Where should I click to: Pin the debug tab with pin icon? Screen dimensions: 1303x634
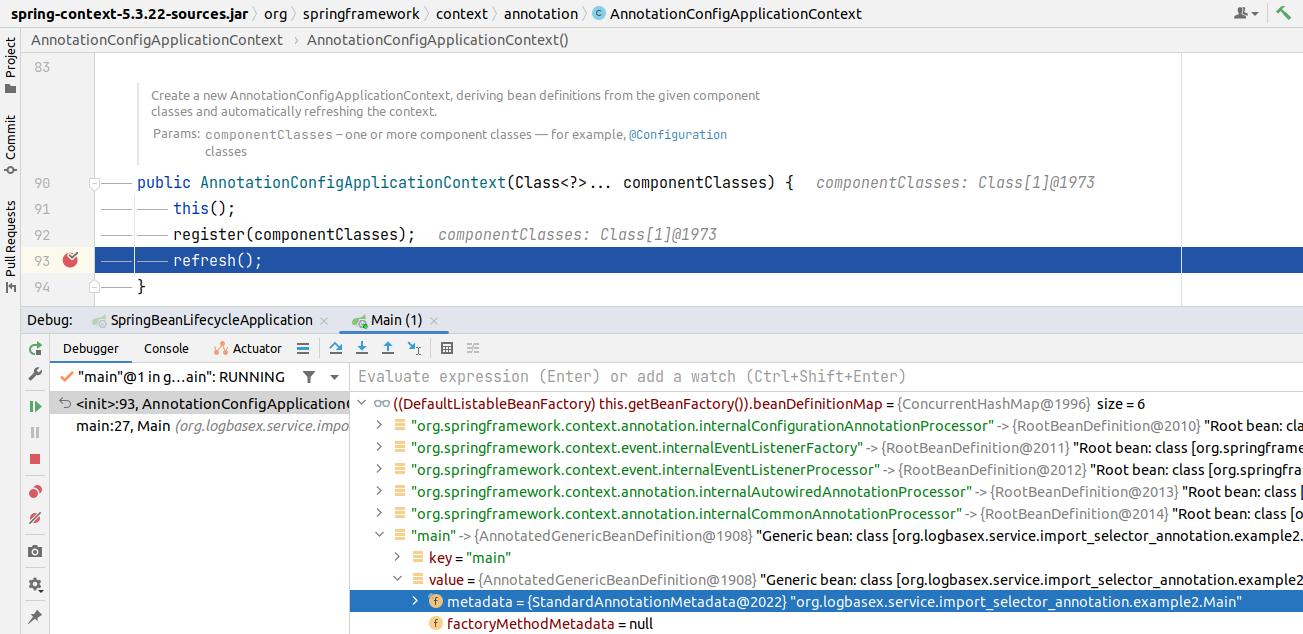pos(35,617)
